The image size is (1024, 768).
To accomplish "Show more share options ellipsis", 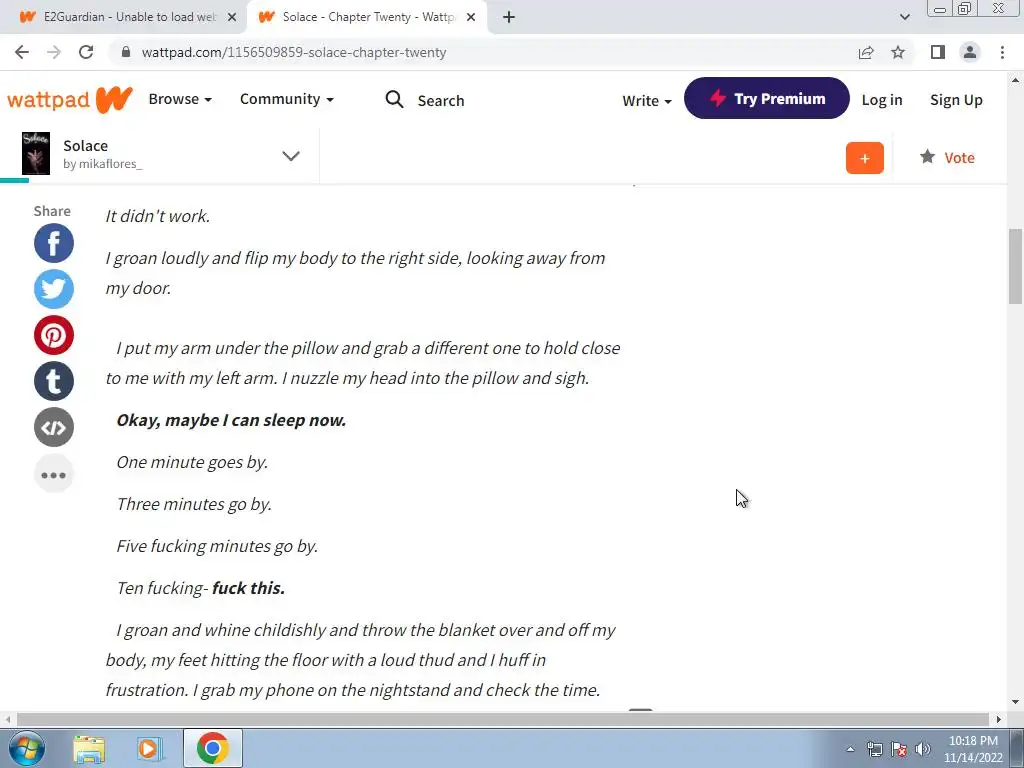I will tap(54, 474).
